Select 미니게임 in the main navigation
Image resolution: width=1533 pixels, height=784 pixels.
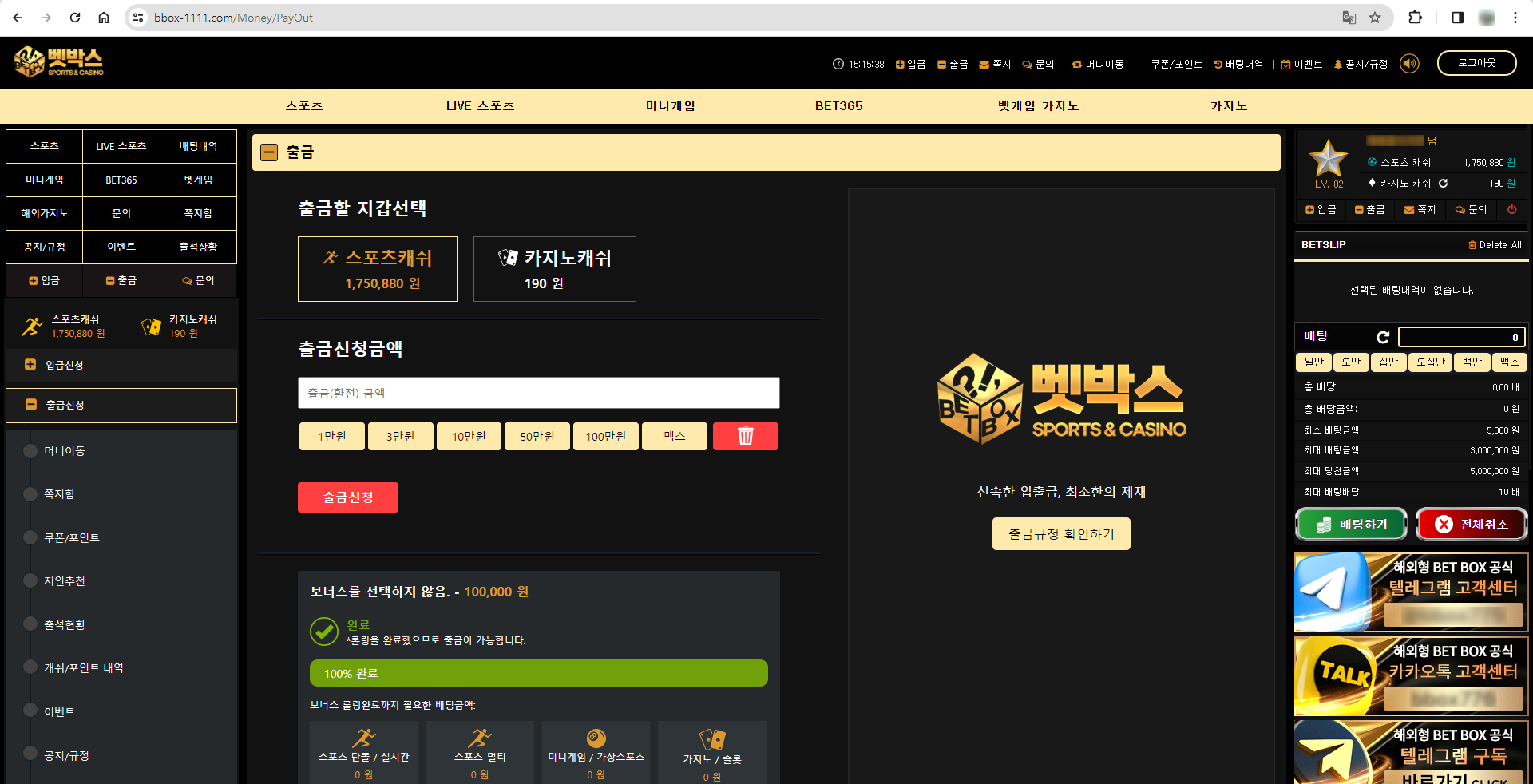(671, 105)
